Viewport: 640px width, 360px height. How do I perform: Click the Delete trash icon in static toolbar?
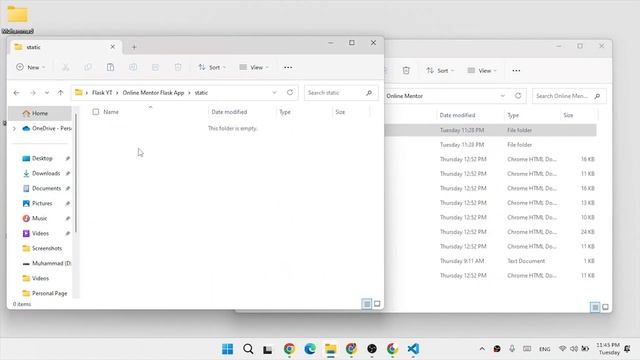[x=178, y=67]
